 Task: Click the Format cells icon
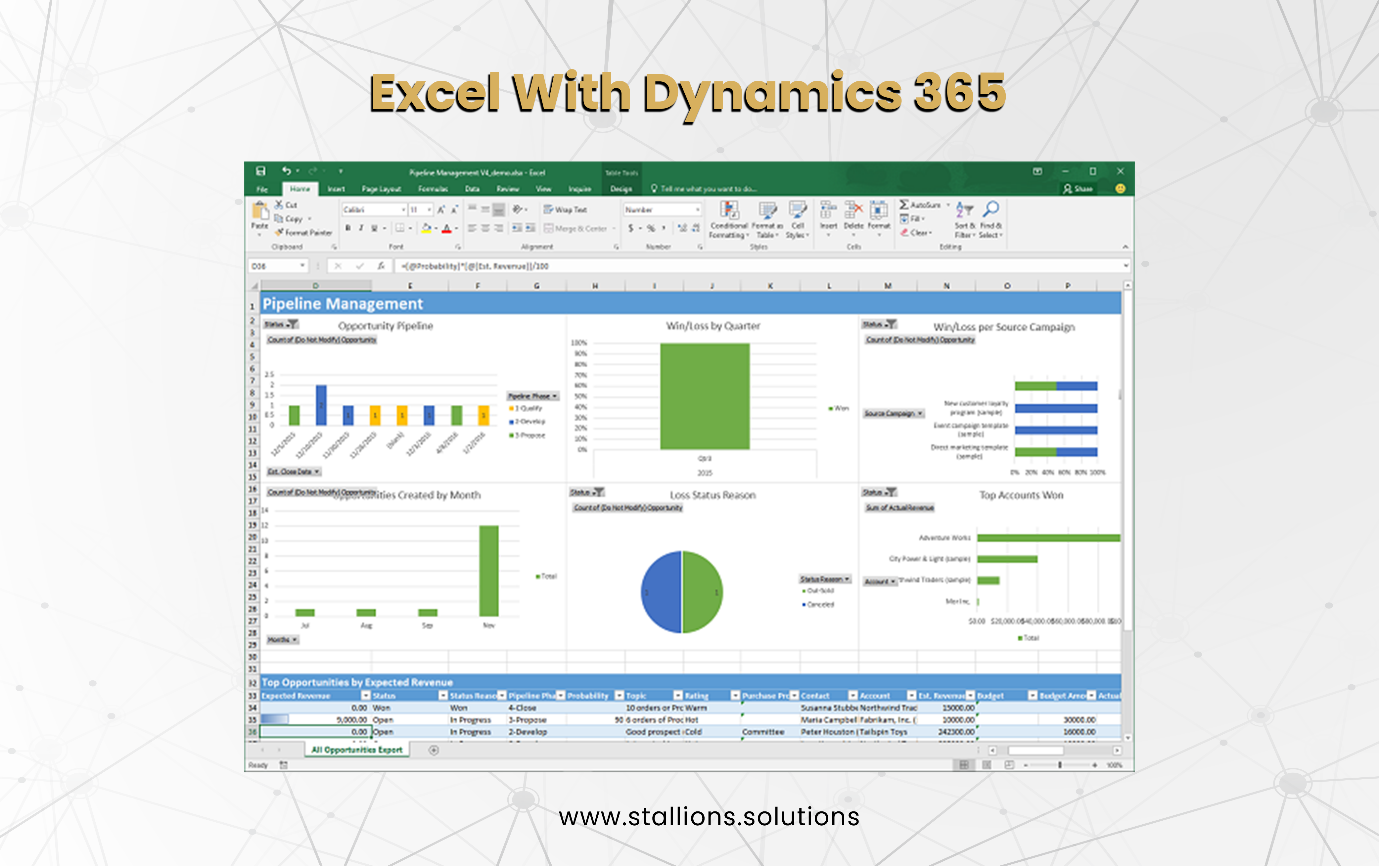(879, 210)
